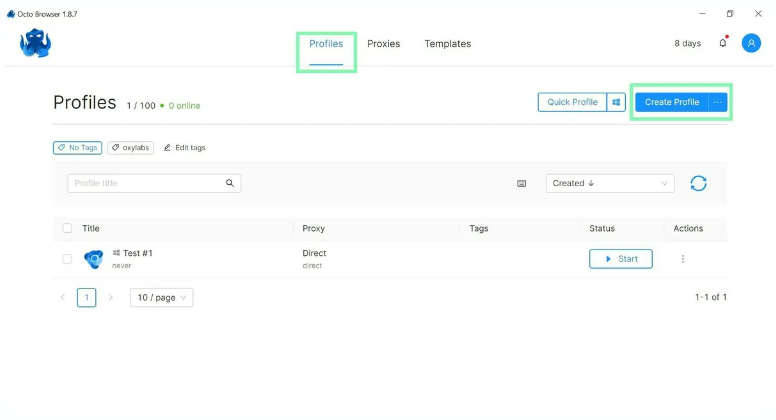The width and height of the screenshot is (776, 420).
Task: Click the Test #1 profile avatar icon
Action: pos(94,259)
